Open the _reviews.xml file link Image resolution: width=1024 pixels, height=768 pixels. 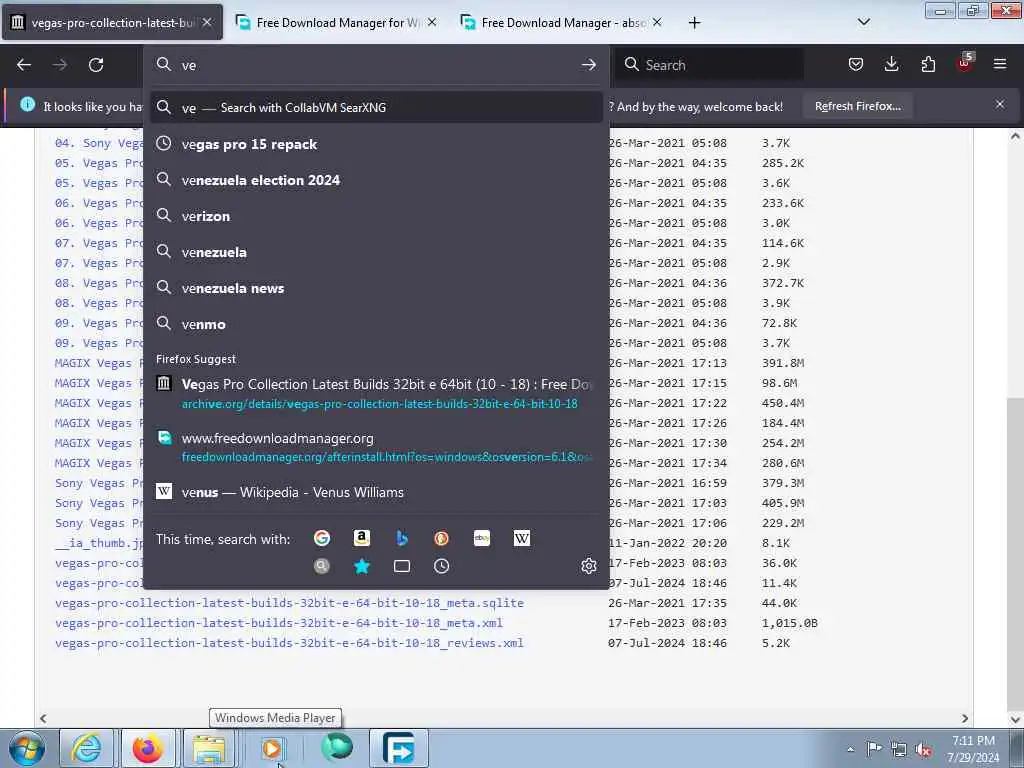[x=289, y=643]
